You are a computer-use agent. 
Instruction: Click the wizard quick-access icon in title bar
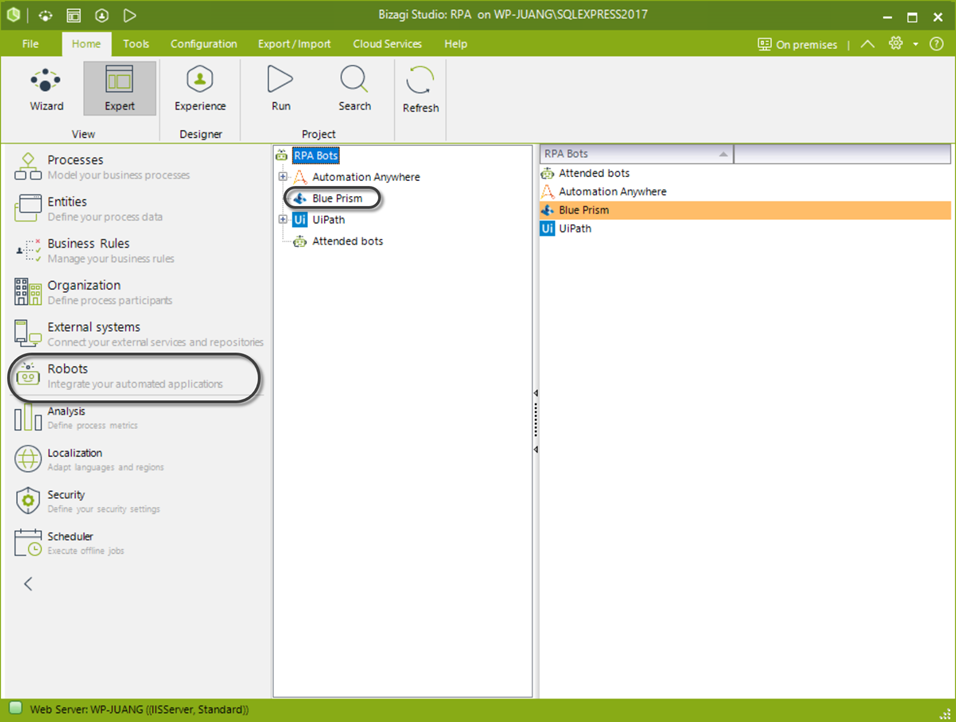(46, 15)
